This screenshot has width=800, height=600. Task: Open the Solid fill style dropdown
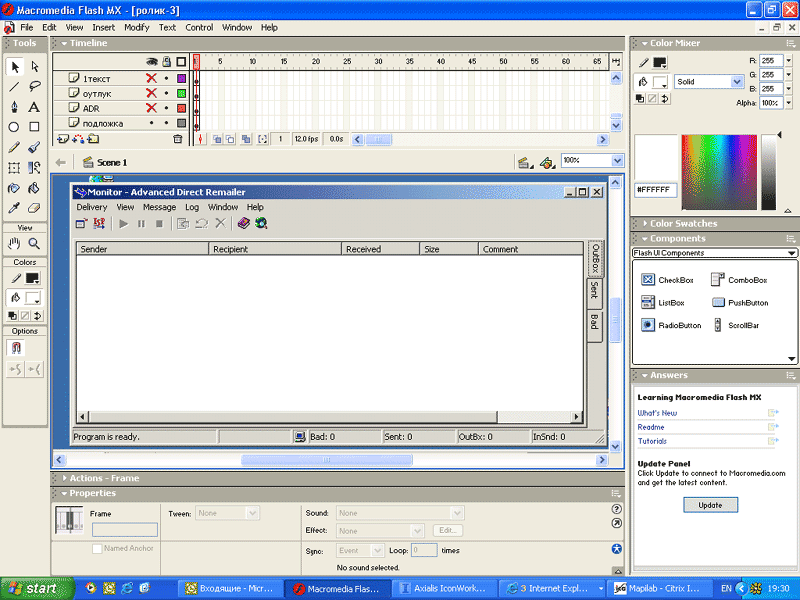(737, 82)
